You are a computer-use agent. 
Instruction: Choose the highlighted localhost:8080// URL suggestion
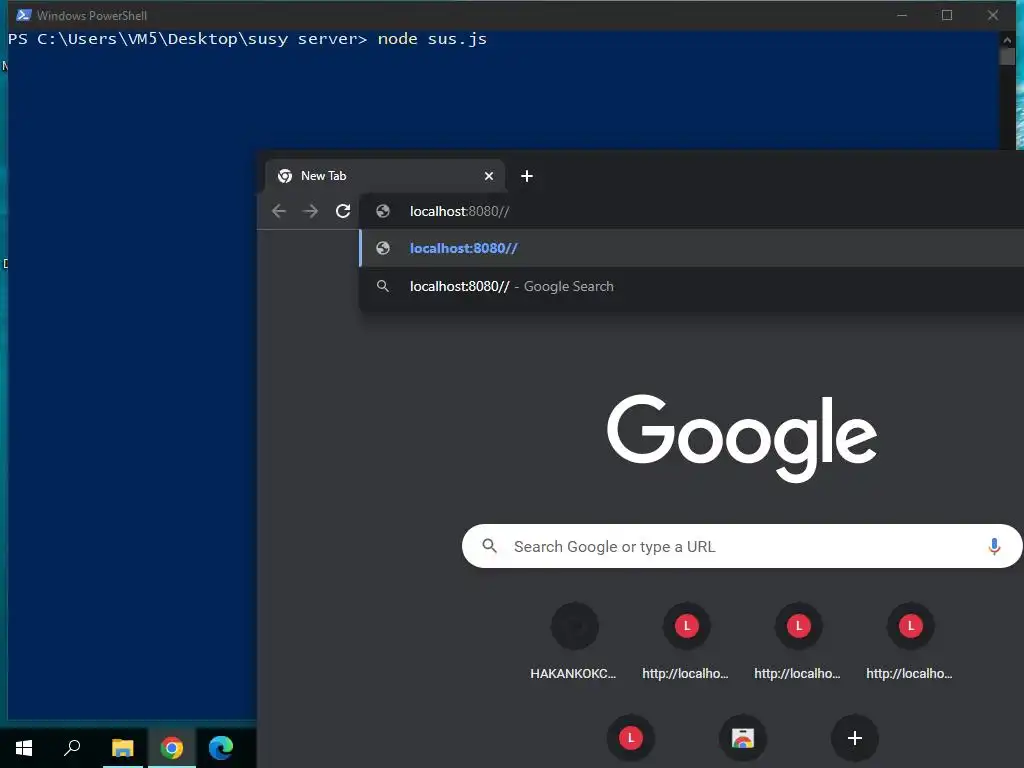[x=692, y=248]
